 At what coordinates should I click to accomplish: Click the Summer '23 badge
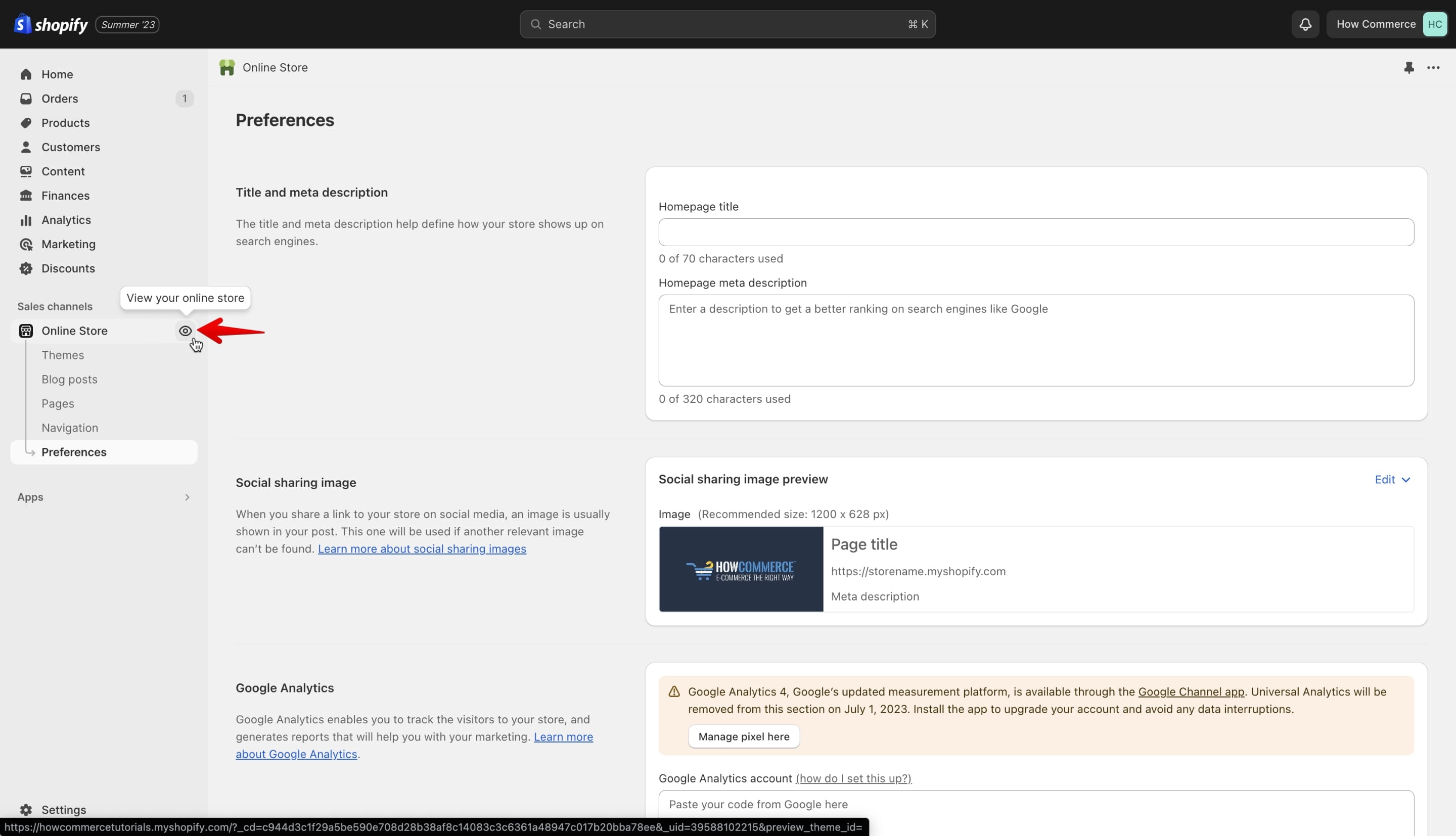127,25
